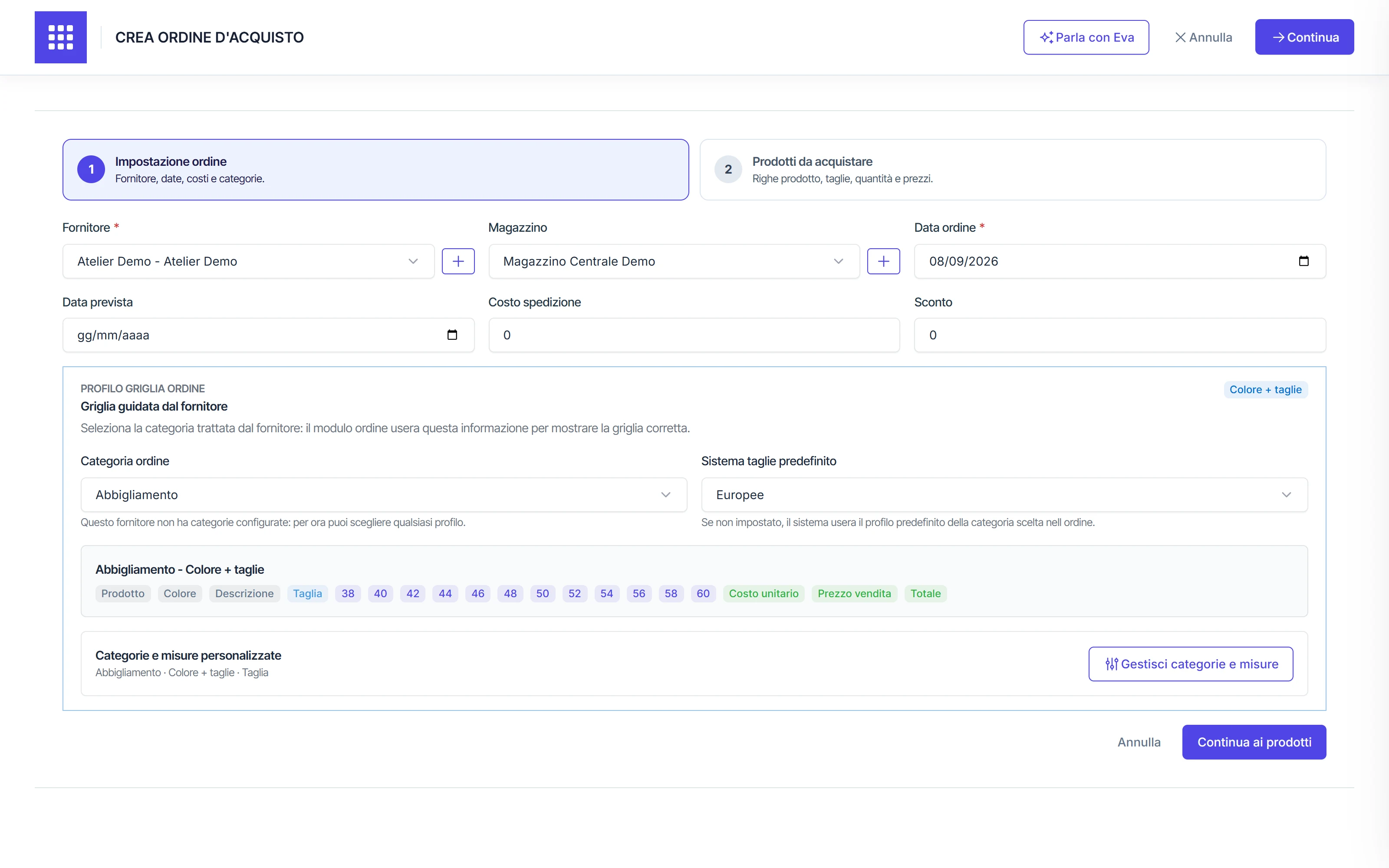Open Gestisci categorie e misure
The height and width of the screenshot is (868, 1389).
[1190, 664]
